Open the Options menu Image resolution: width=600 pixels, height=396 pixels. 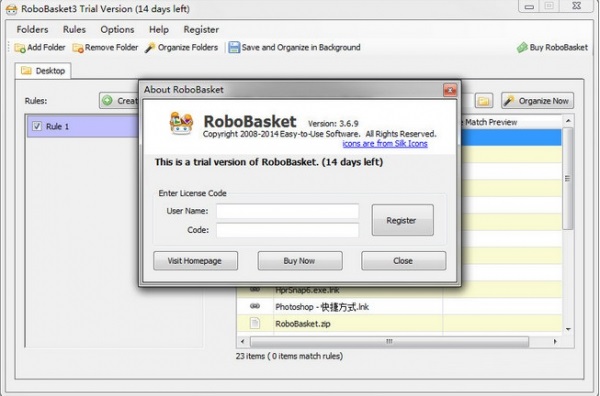tap(117, 29)
